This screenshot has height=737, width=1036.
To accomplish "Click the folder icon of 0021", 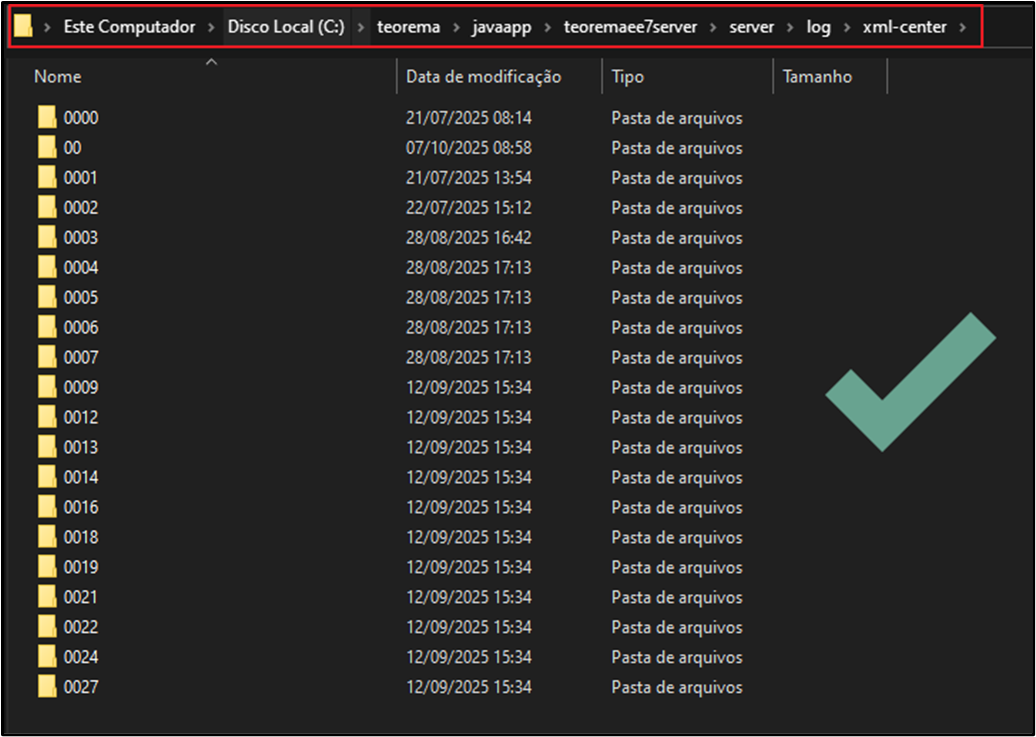I will point(47,597).
